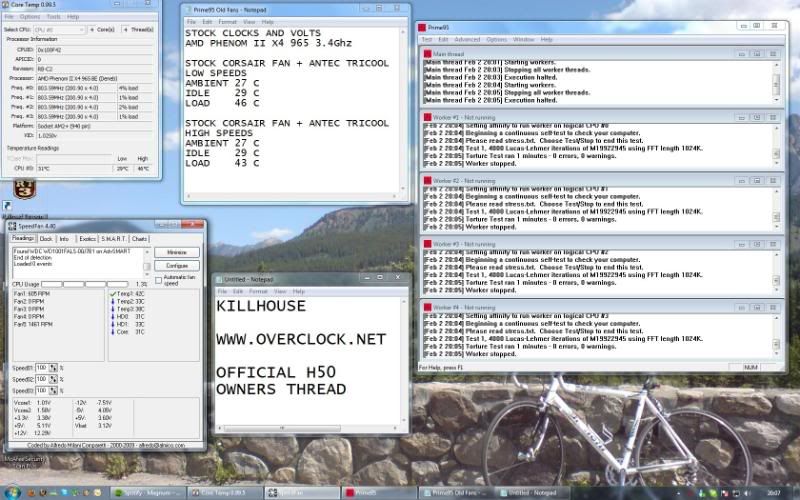This screenshot has height=500, width=800.
Task: Click the 'WWW.OVERCLOCK.NET' text line
Action: coord(301,339)
